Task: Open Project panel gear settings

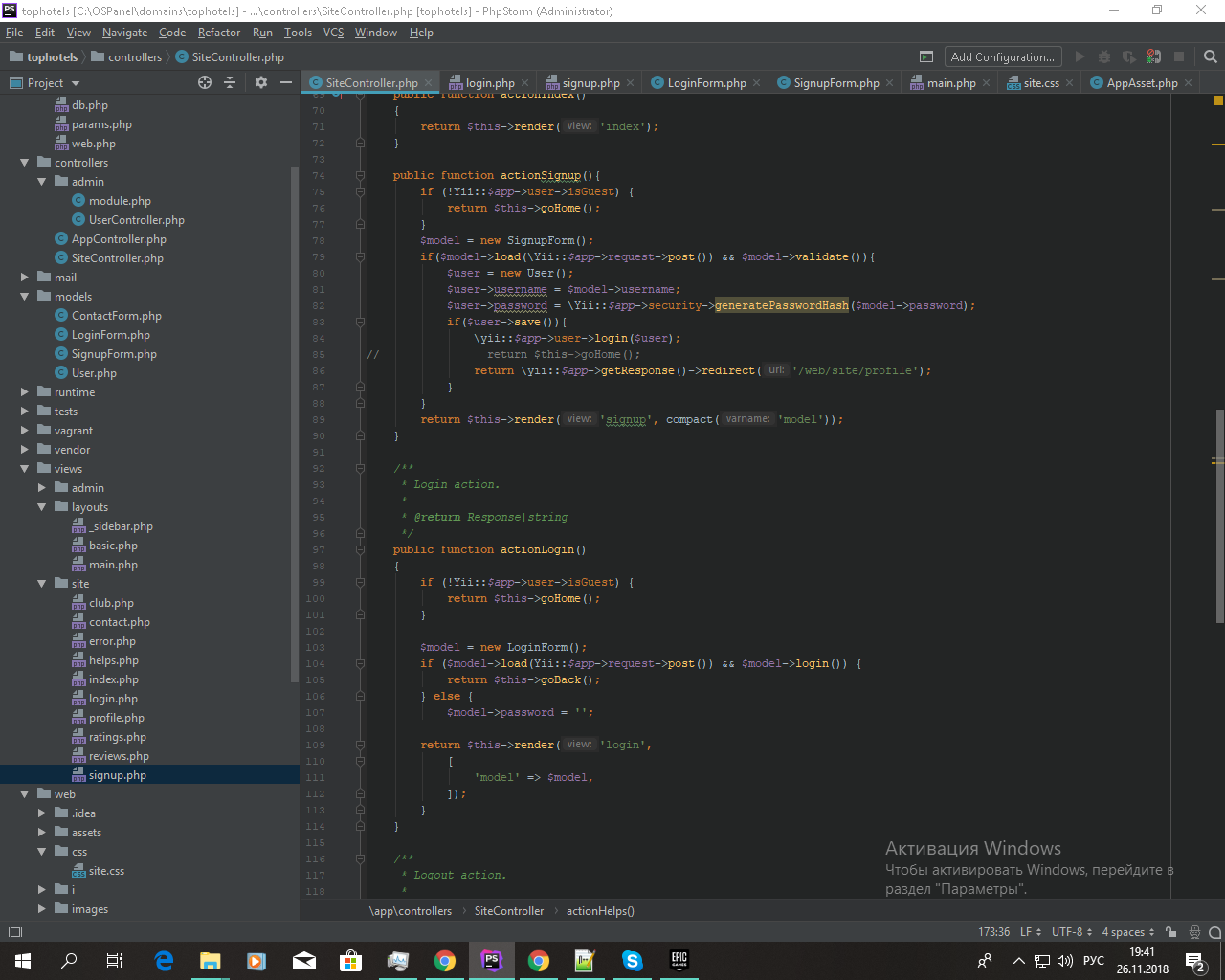Action: click(x=260, y=83)
